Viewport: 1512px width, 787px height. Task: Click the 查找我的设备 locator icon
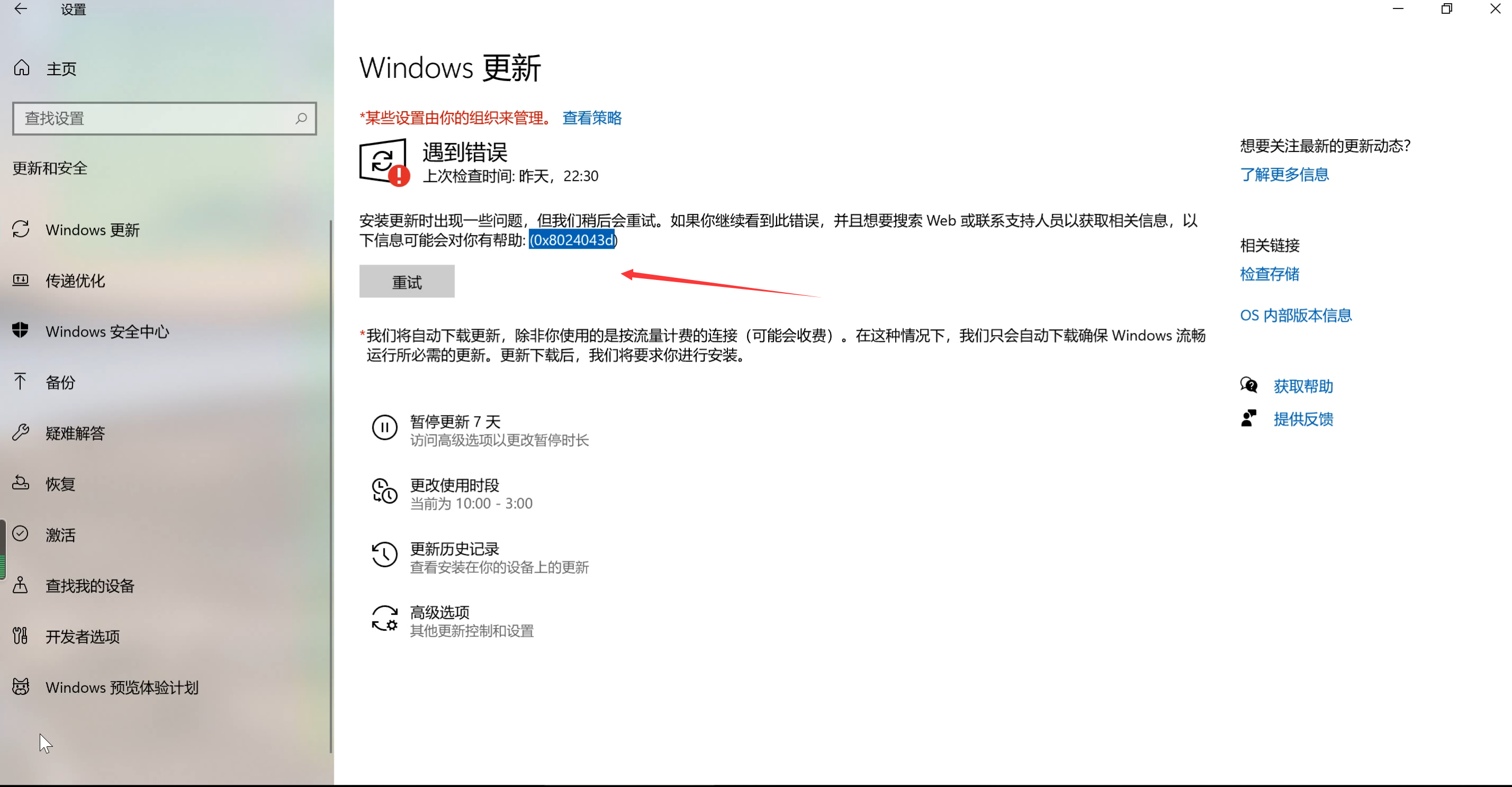tap(21, 585)
